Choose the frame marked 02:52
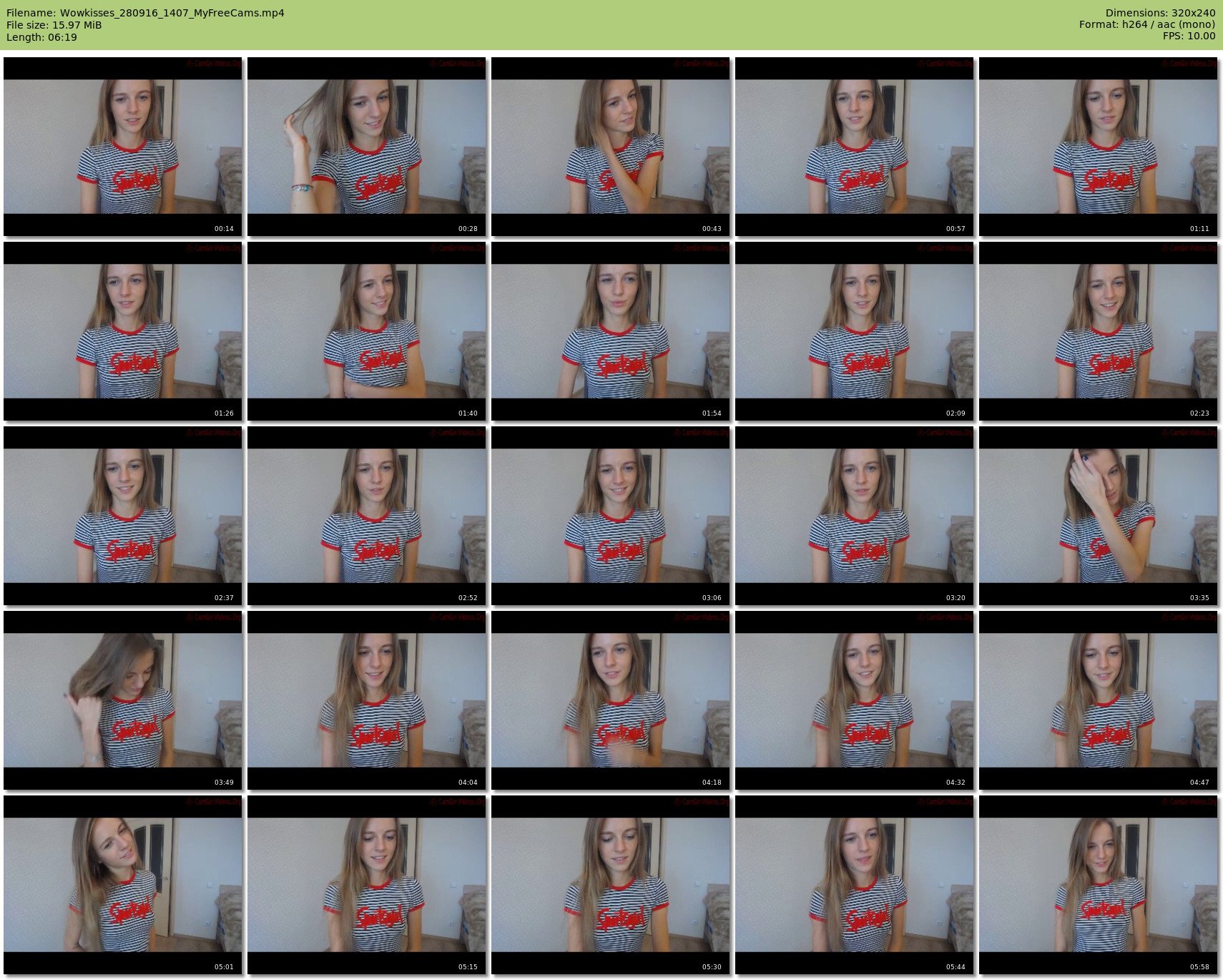Screen dimensions: 1223x980 (x=367, y=516)
